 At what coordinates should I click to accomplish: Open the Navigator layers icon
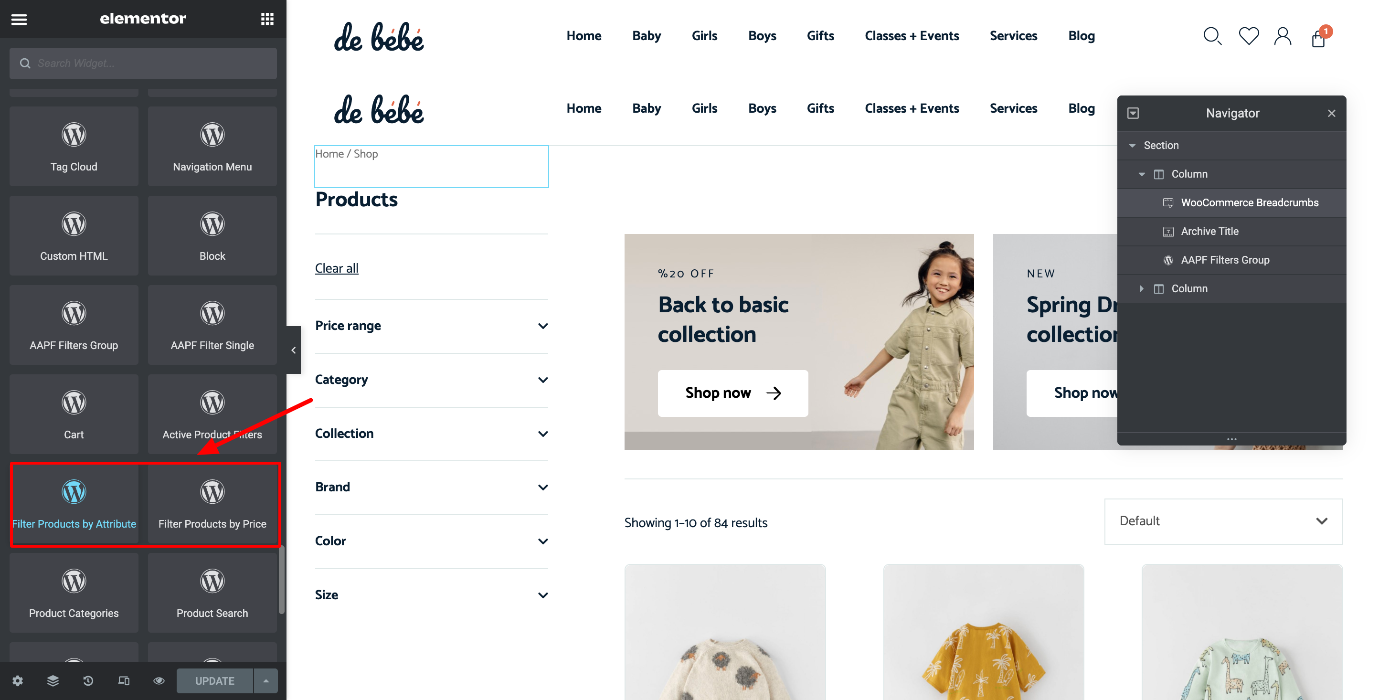click(53, 681)
